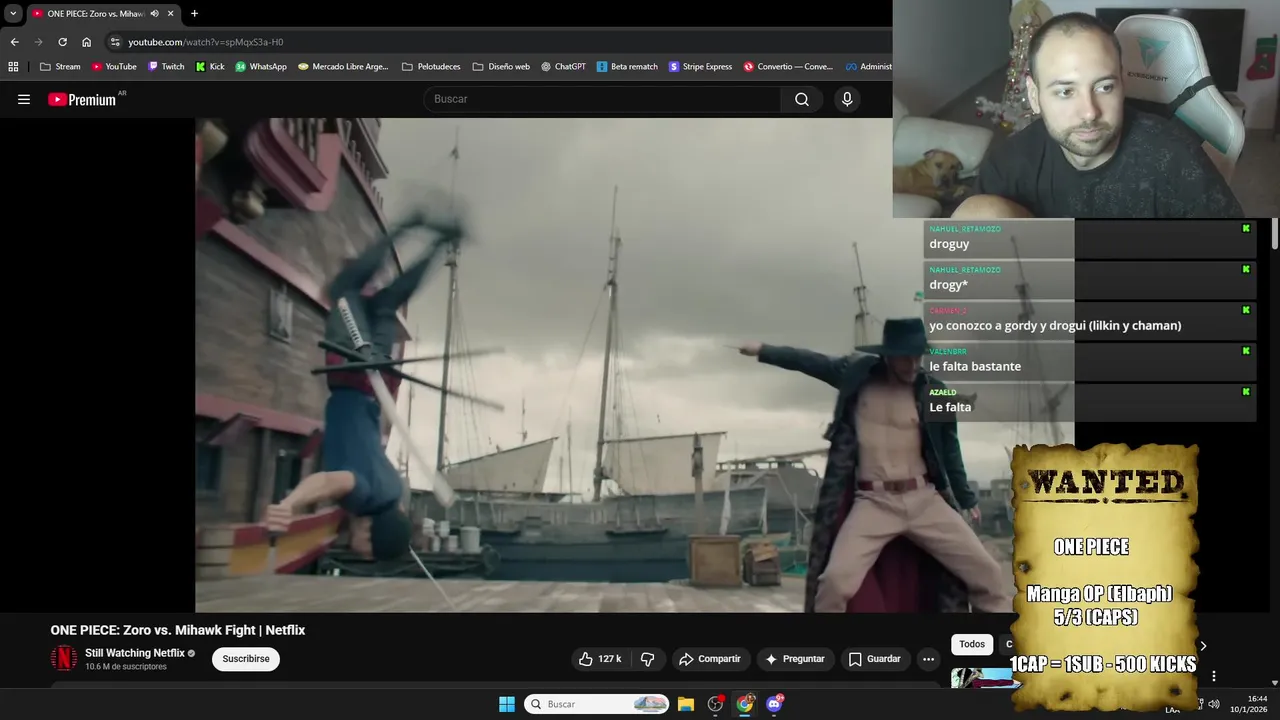Screen dimensions: 1280x720
Task: Open File Explorer from the taskbar
Action: (686, 704)
